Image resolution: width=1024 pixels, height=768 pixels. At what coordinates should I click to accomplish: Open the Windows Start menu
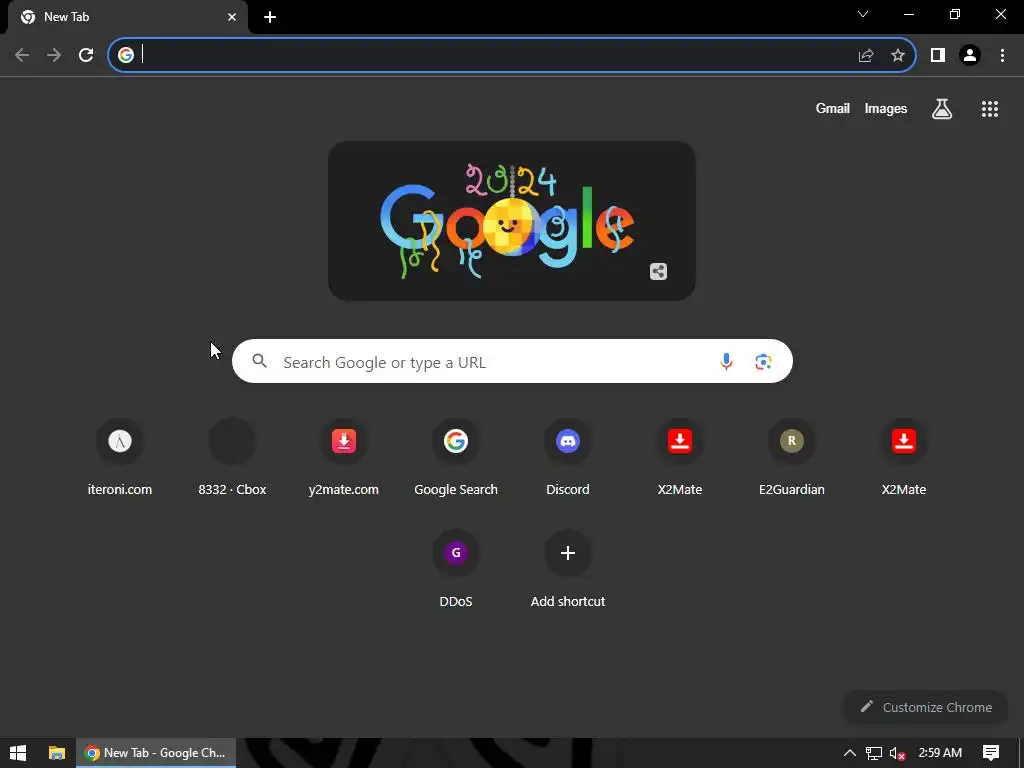click(18, 753)
